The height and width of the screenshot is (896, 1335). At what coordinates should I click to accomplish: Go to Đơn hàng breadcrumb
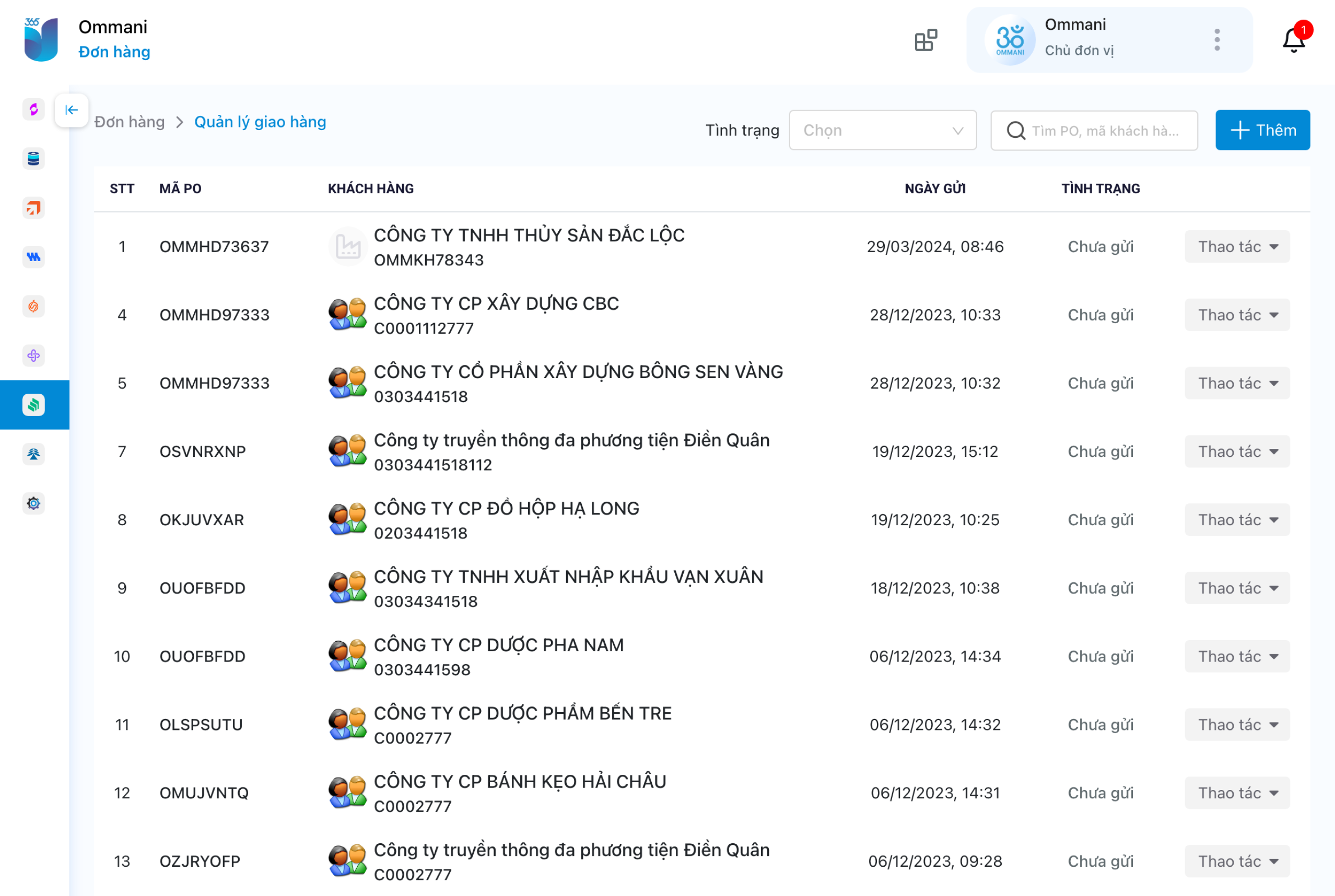click(130, 122)
